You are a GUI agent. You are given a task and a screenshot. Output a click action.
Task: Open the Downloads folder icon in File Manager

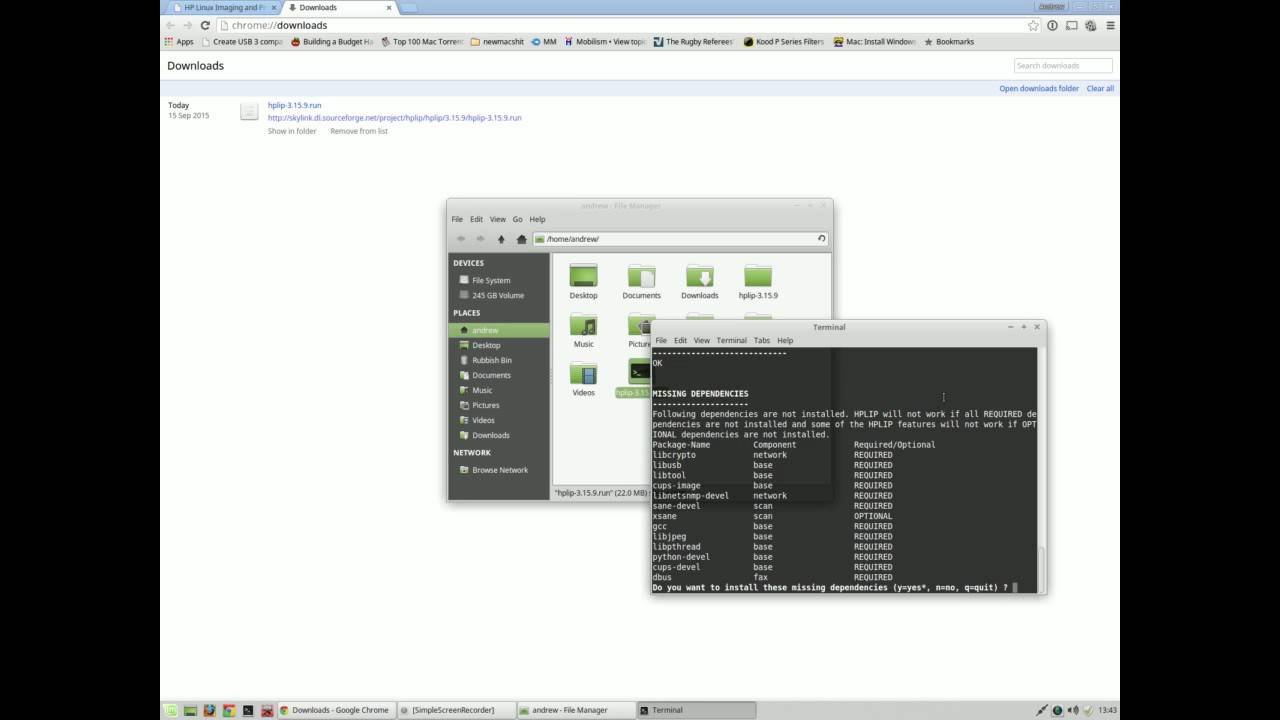[700, 276]
